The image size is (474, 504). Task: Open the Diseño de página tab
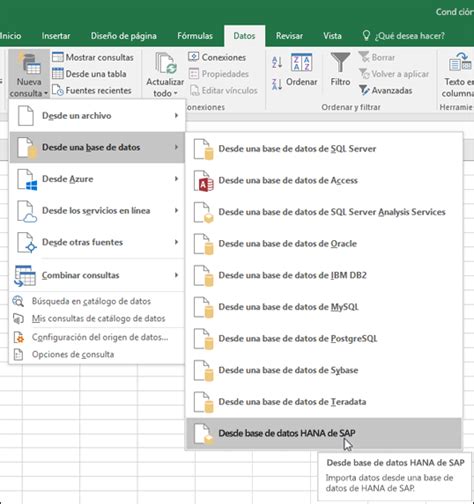(x=124, y=36)
